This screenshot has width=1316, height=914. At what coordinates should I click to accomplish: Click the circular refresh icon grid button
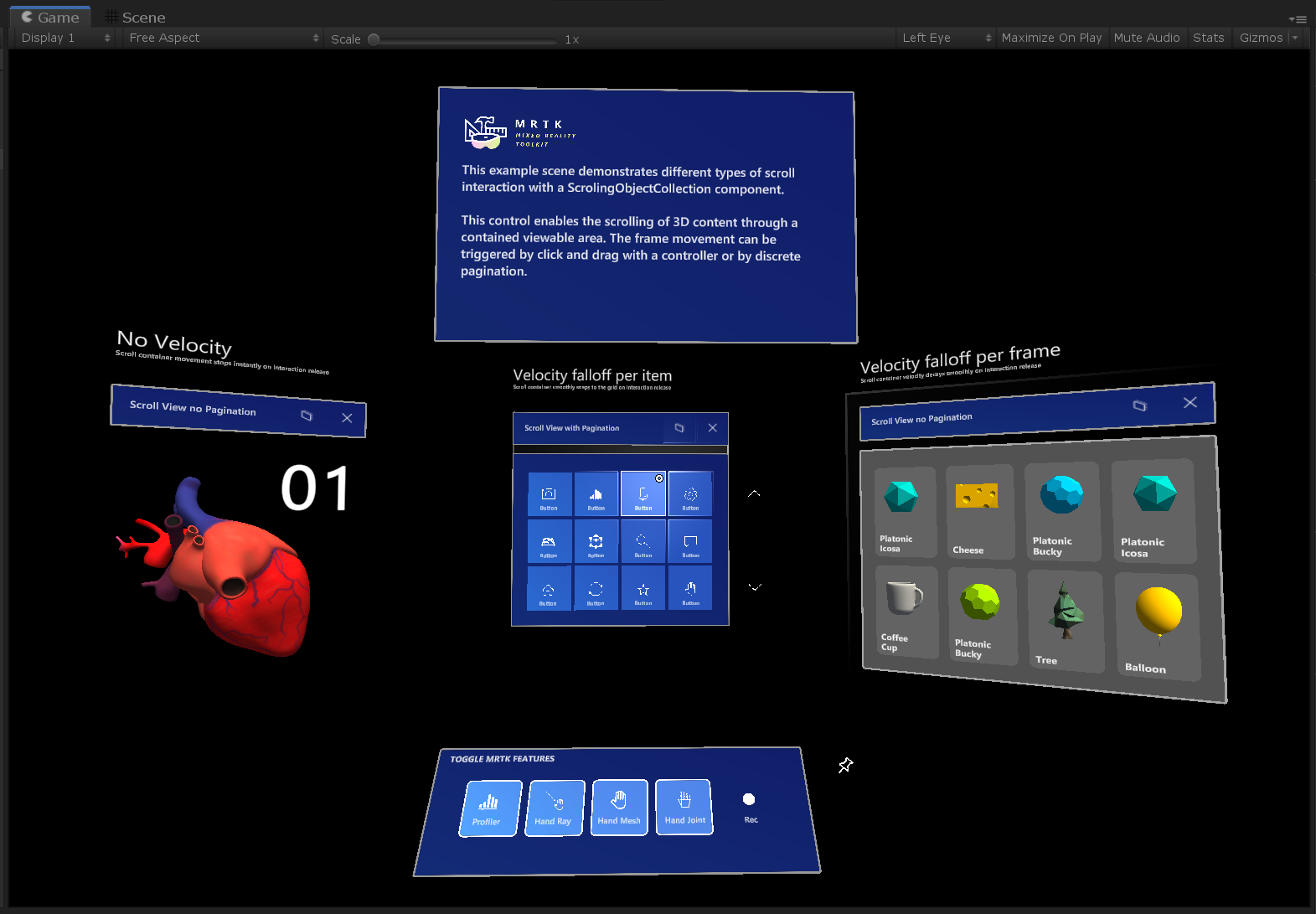coord(596,588)
